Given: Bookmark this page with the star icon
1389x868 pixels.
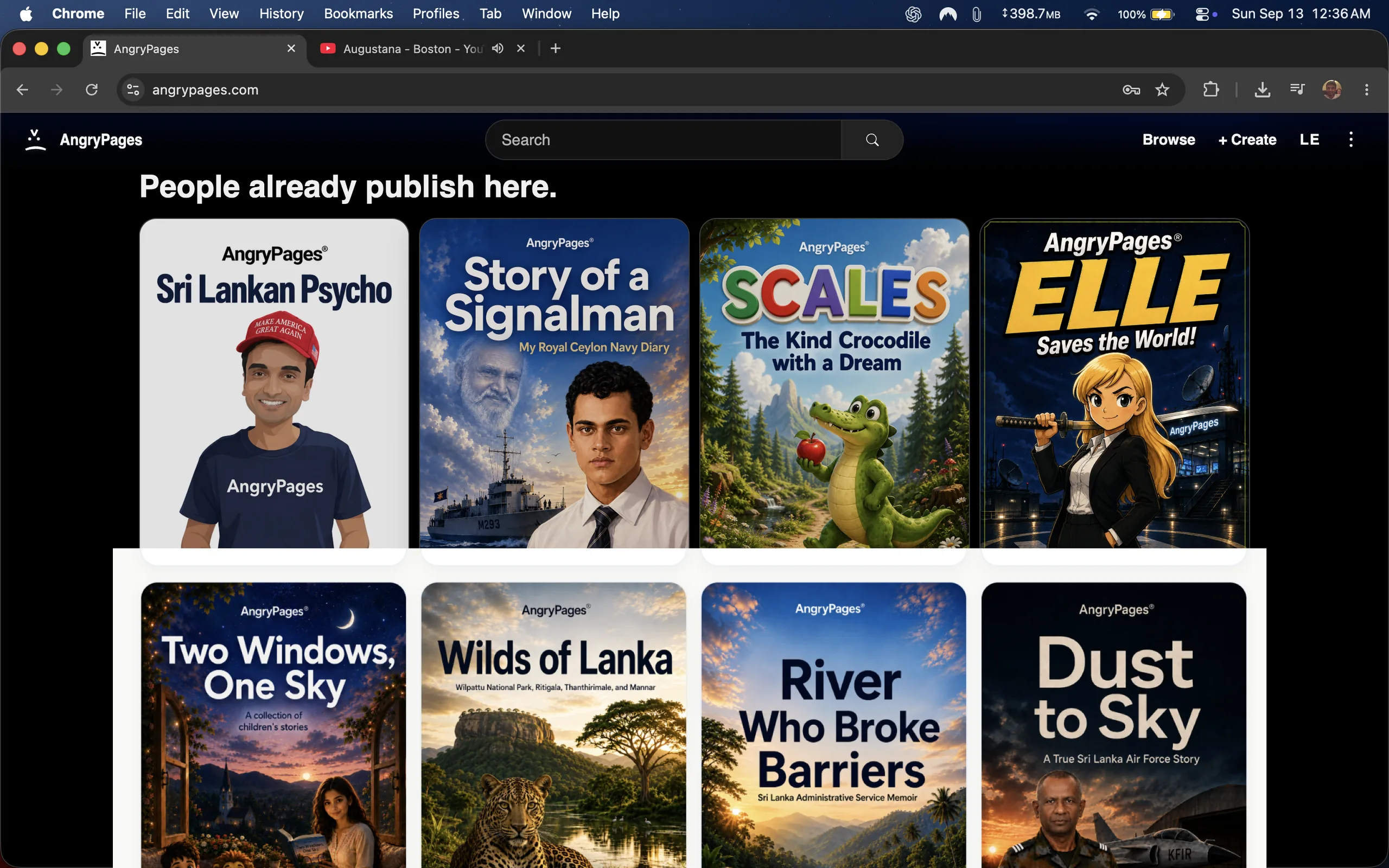Looking at the screenshot, I should click(1162, 90).
